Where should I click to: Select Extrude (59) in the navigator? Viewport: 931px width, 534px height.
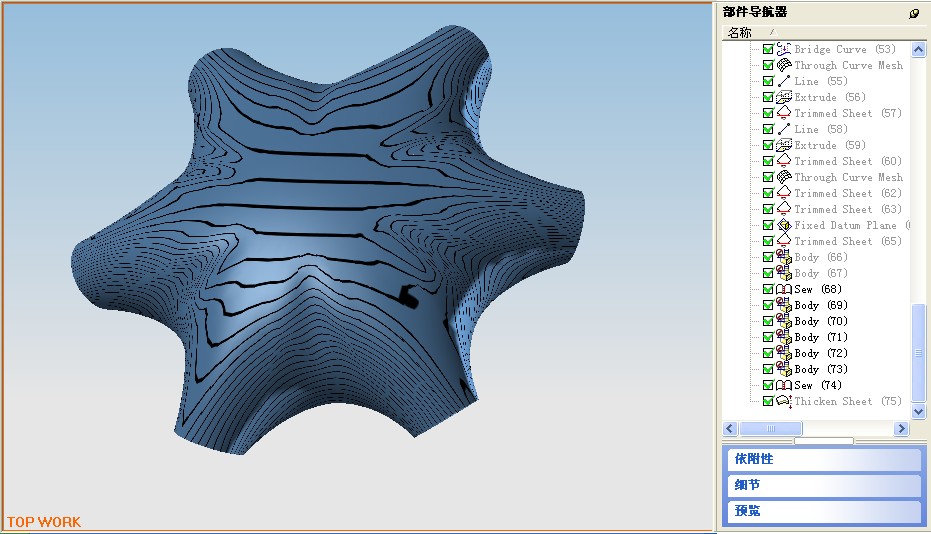coord(830,146)
